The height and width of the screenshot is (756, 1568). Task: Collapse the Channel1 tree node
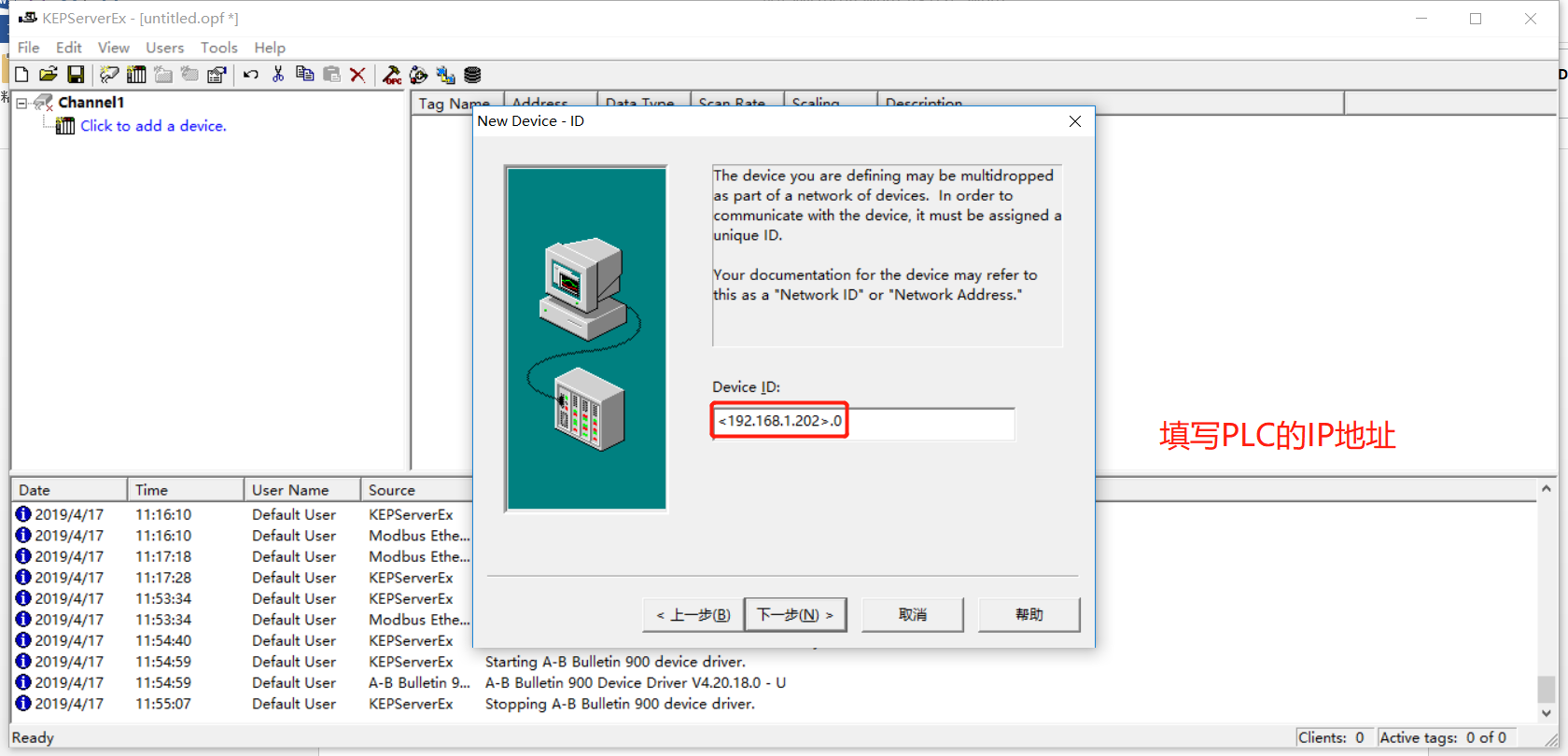21,103
